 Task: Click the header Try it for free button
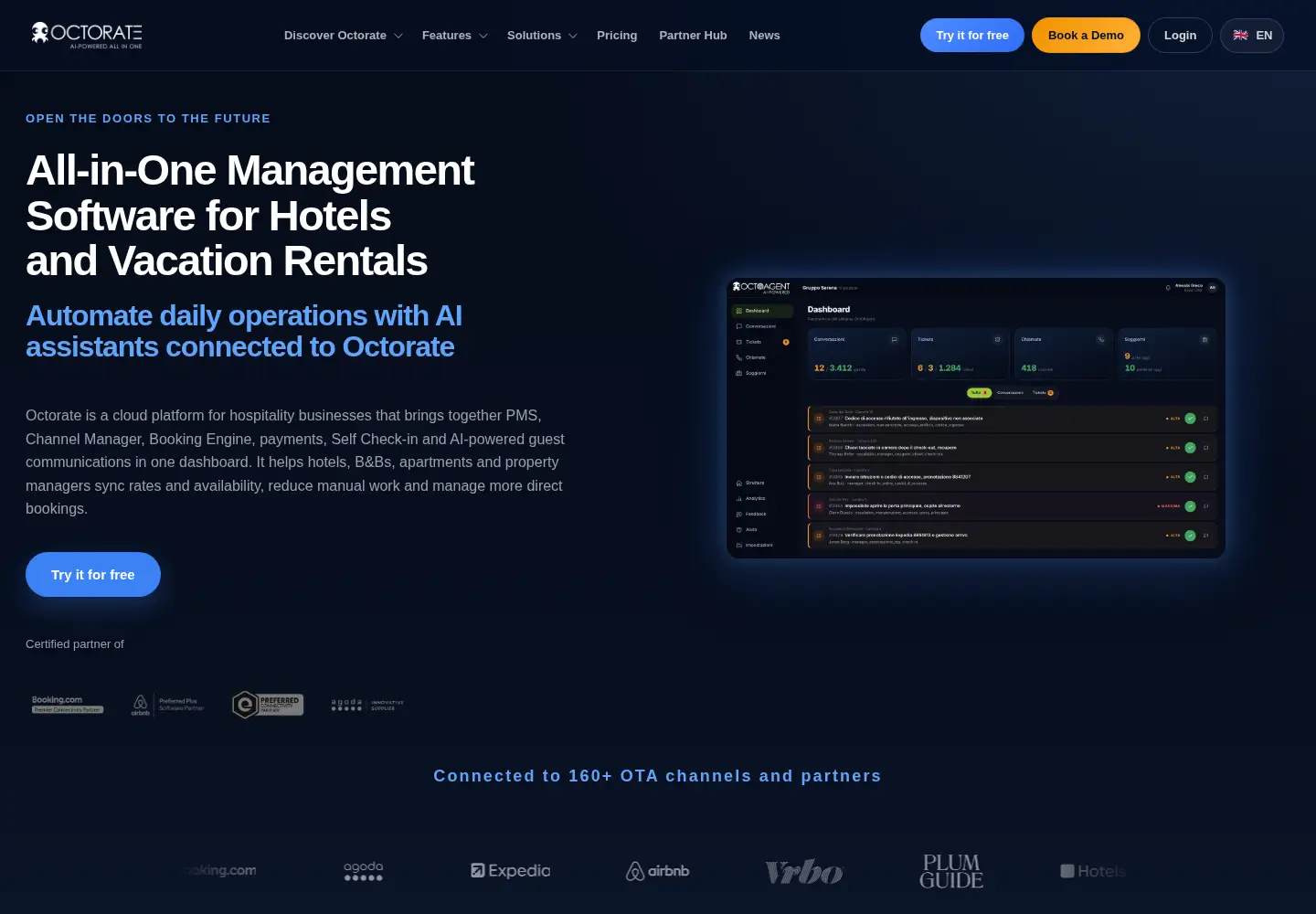coord(972,36)
